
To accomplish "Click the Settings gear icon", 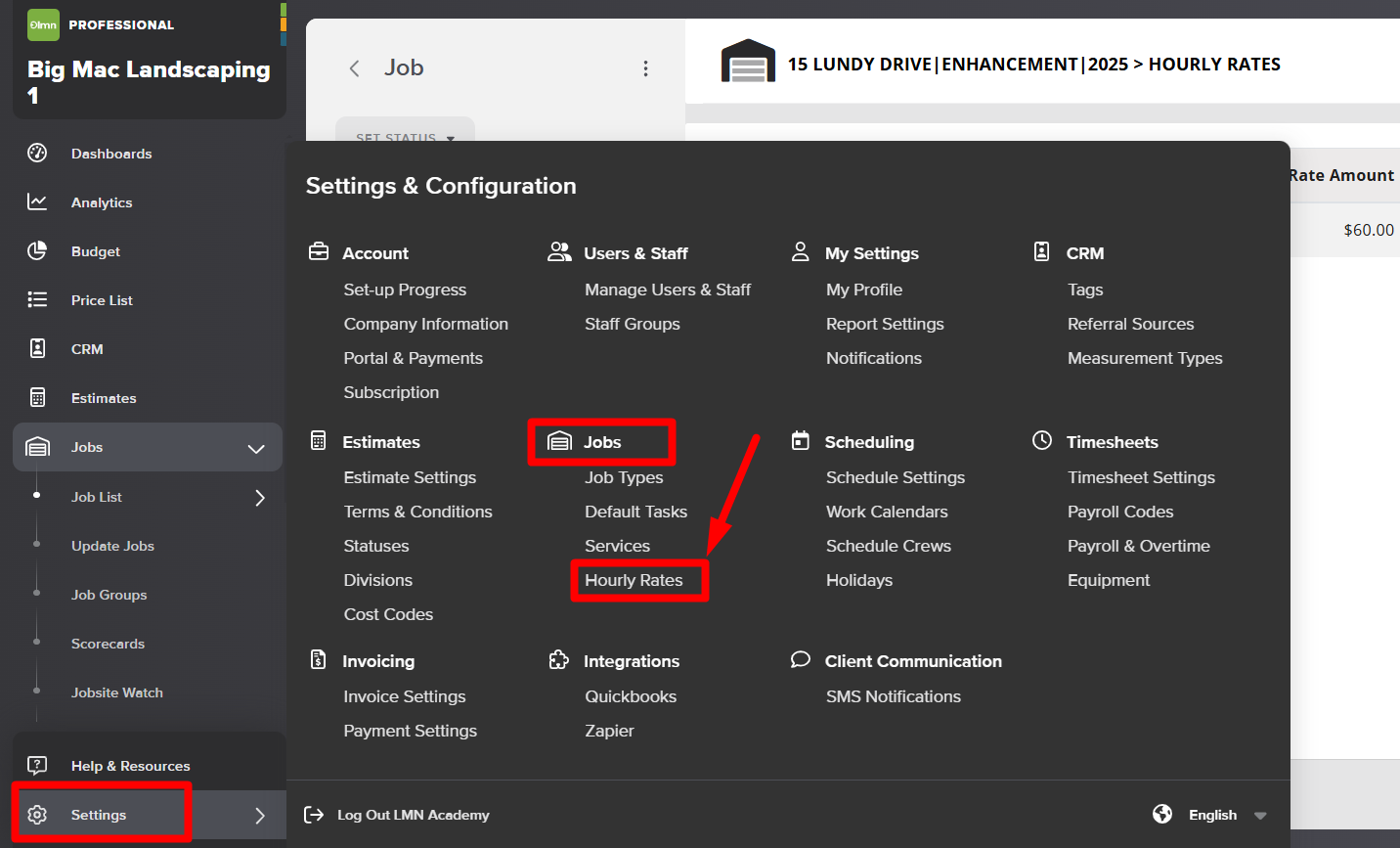I will click(x=37, y=815).
